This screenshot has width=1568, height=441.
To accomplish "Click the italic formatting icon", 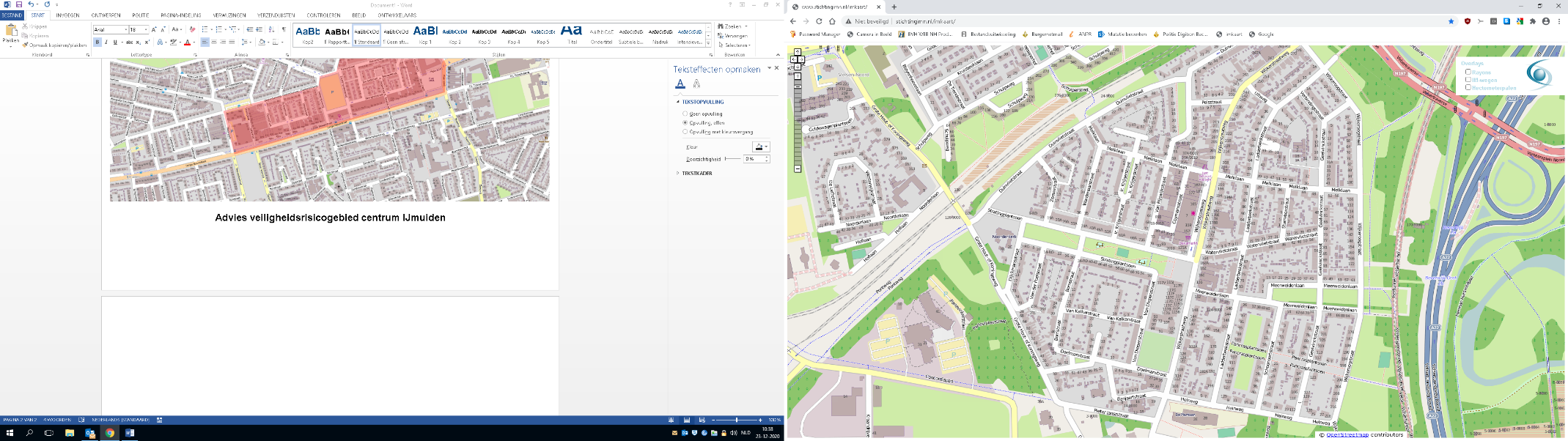I will 106,42.
